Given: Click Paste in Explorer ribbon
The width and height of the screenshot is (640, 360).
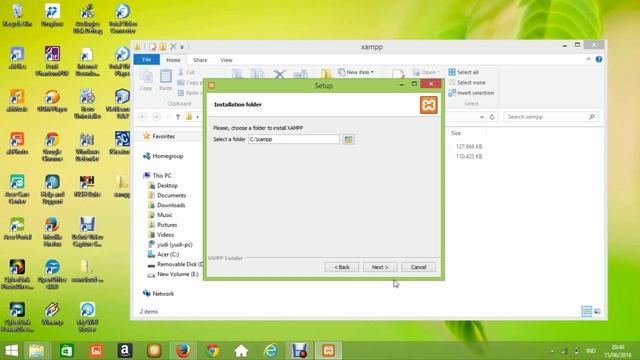Looking at the screenshot, I should coord(165,80).
